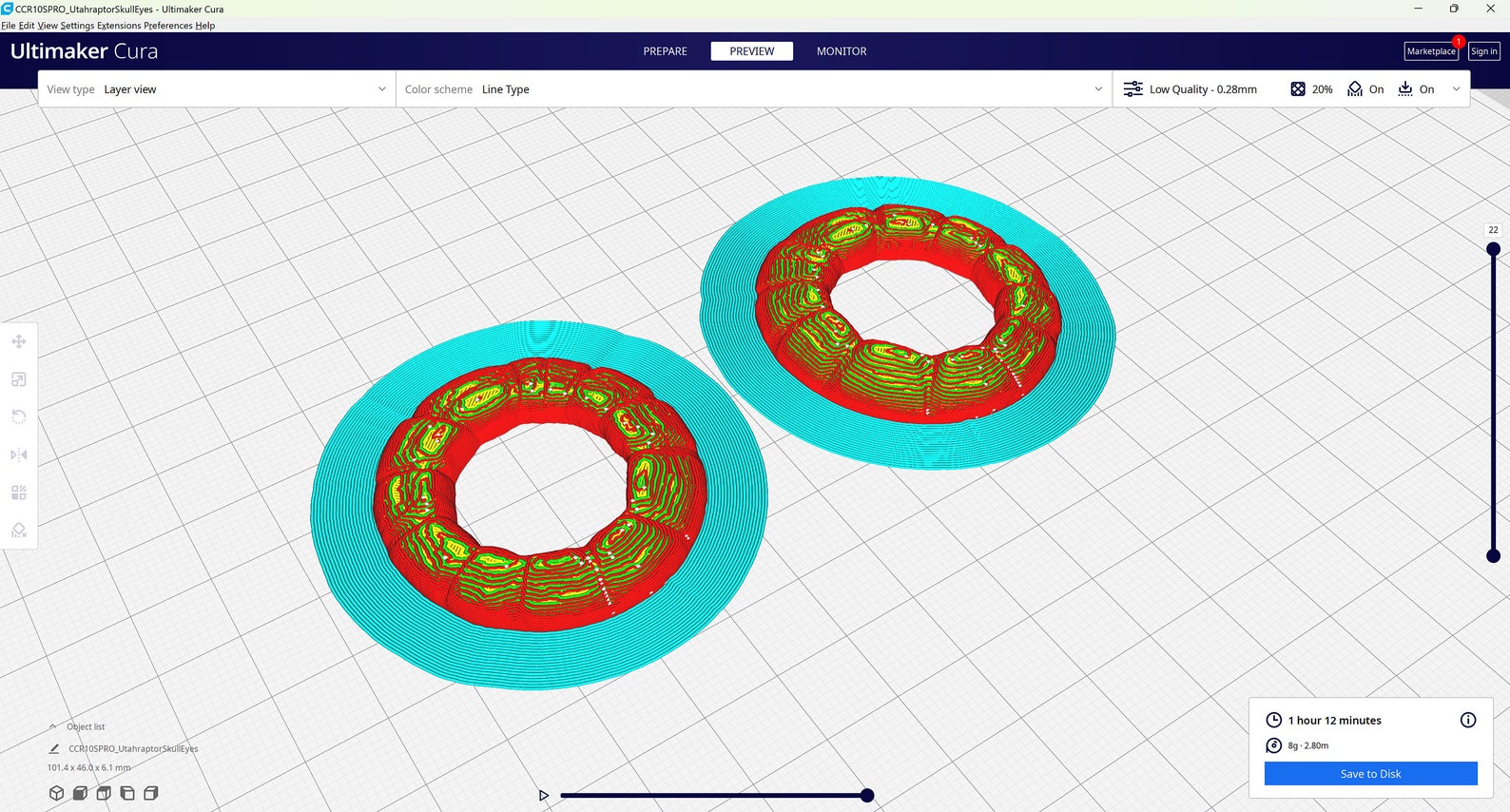The image size is (1510, 812).
Task: Open the View type dropdown
Action: tap(217, 89)
